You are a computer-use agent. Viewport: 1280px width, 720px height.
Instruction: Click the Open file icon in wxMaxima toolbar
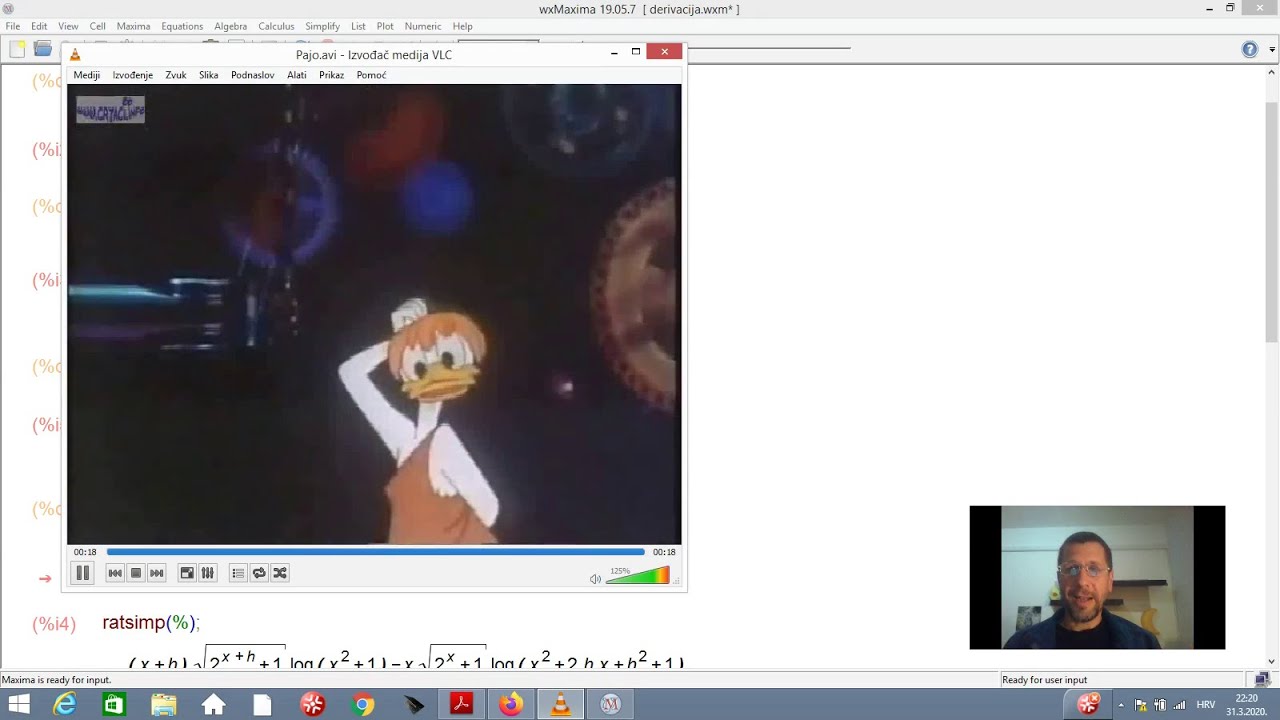coord(42,49)
